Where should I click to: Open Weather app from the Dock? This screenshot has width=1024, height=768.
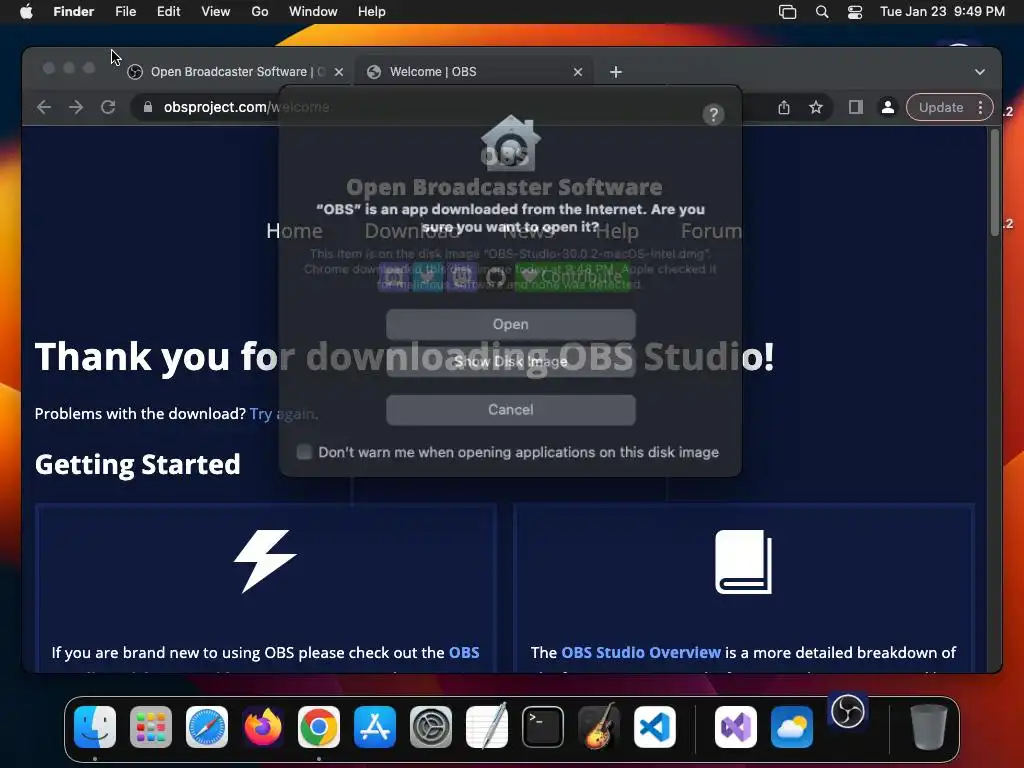pos(792,727)
